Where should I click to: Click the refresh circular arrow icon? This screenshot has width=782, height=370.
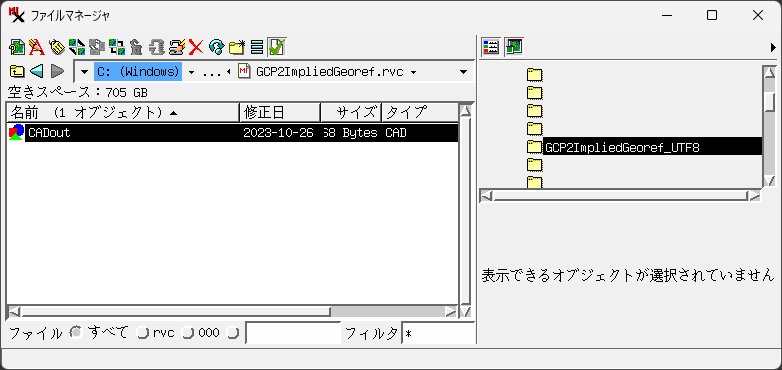[216, 47]
